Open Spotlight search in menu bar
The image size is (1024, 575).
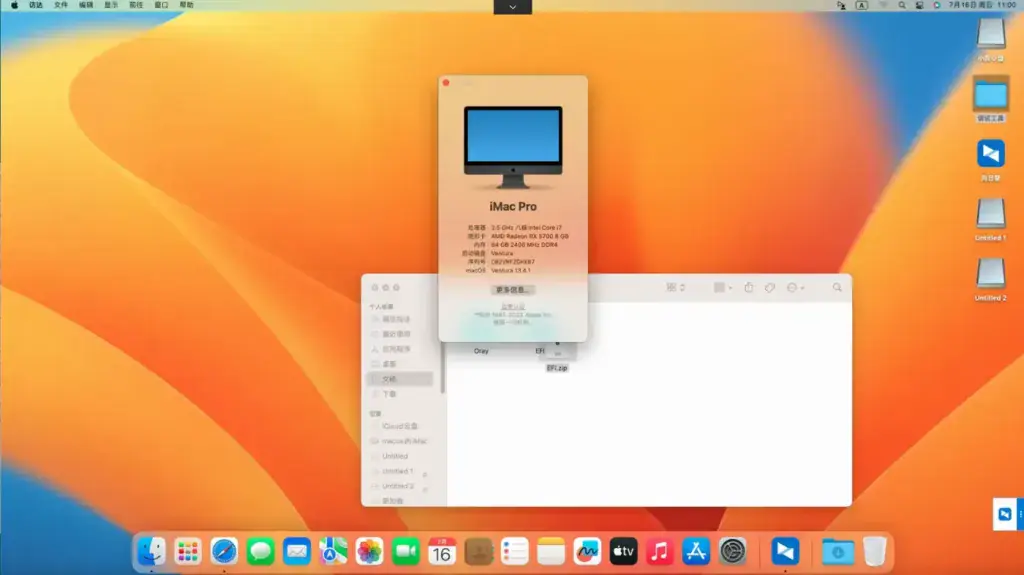click(x=902, y=5)
